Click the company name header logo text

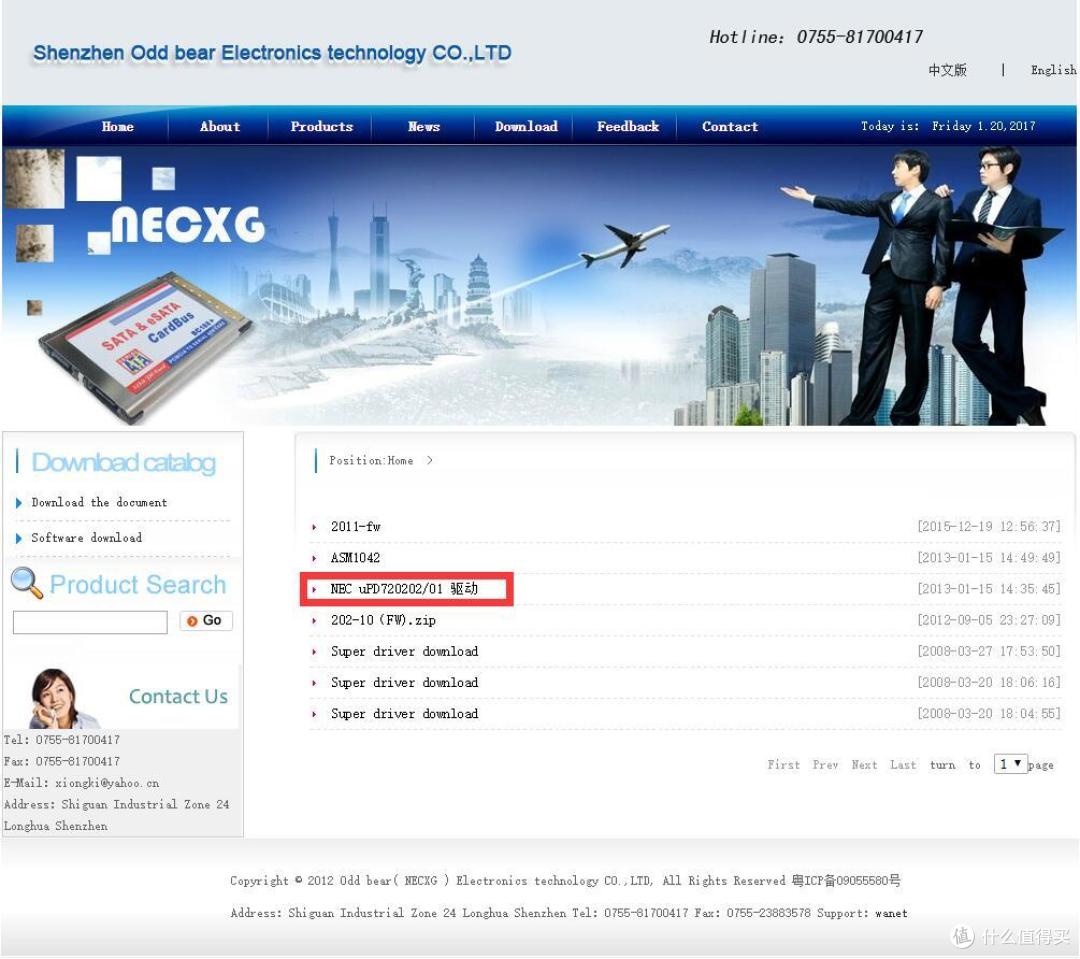(x=272, y=53)
